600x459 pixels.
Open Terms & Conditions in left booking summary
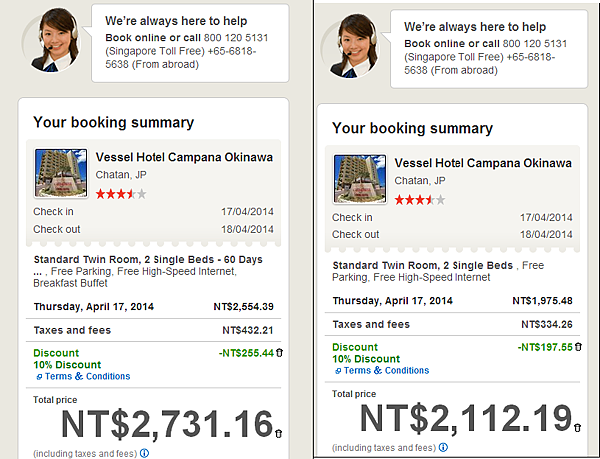tap(89, 377)
